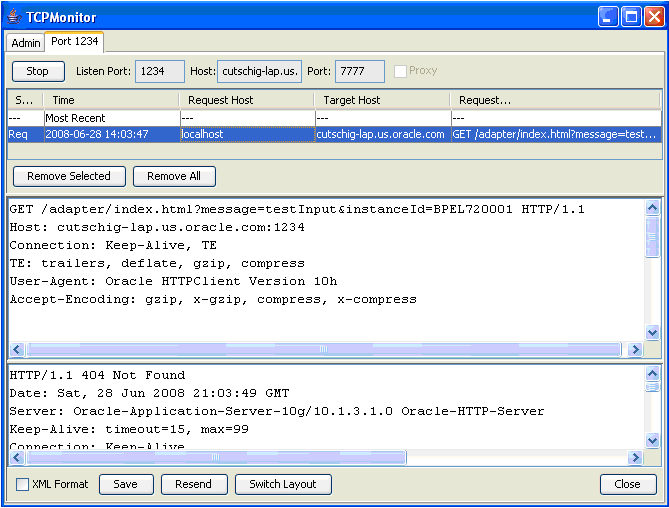The image size is (669, 508).
Task: Click the Host input field
Action: pyautogui.click(x=259, y=71)
